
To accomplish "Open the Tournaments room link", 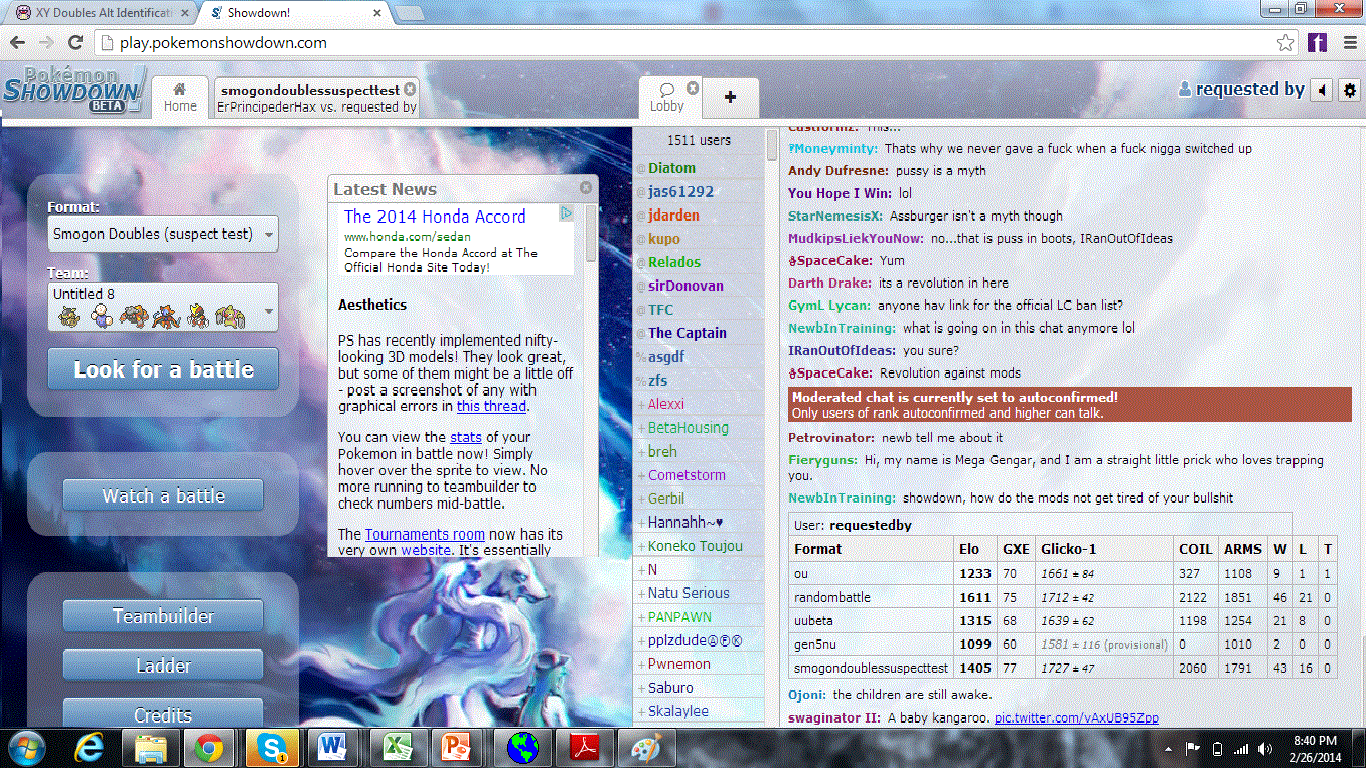I will tap(424, 534).
